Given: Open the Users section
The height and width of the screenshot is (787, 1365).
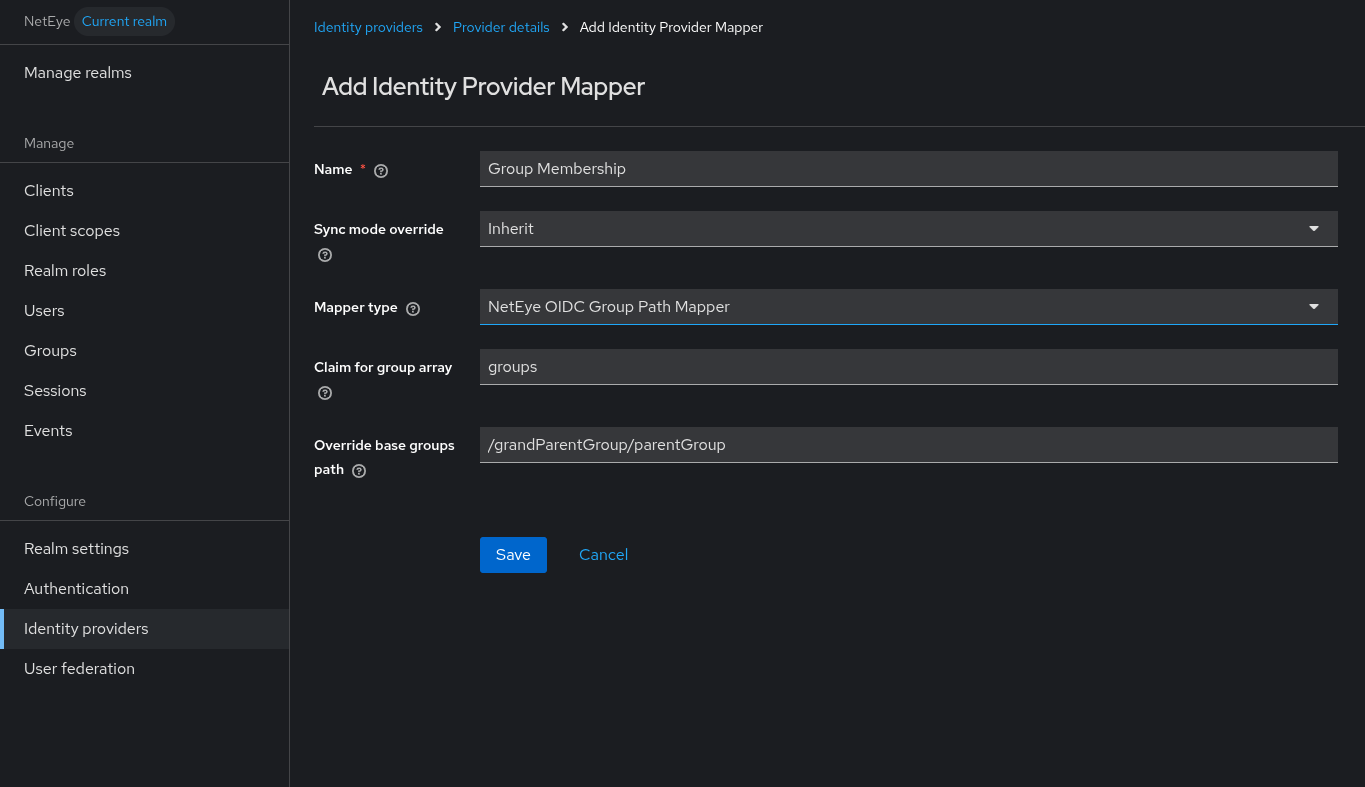Looking at the screenshot, I should [44, 310].
